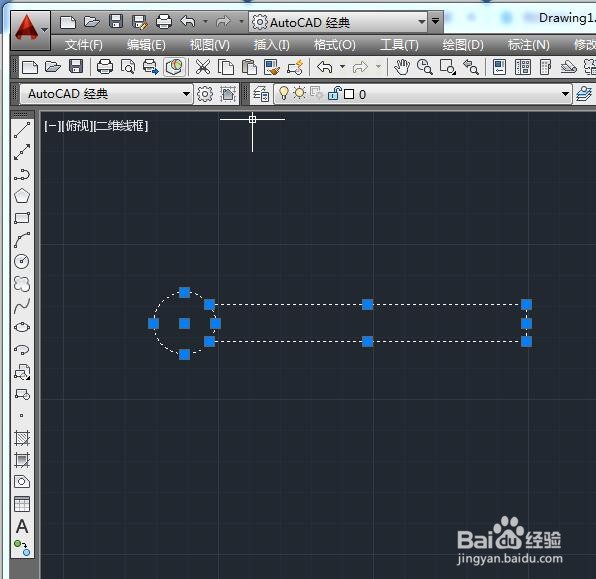This screenshot has height=579, width=596.
Task: Click the Add Selected tool
Action: (22, 548)
